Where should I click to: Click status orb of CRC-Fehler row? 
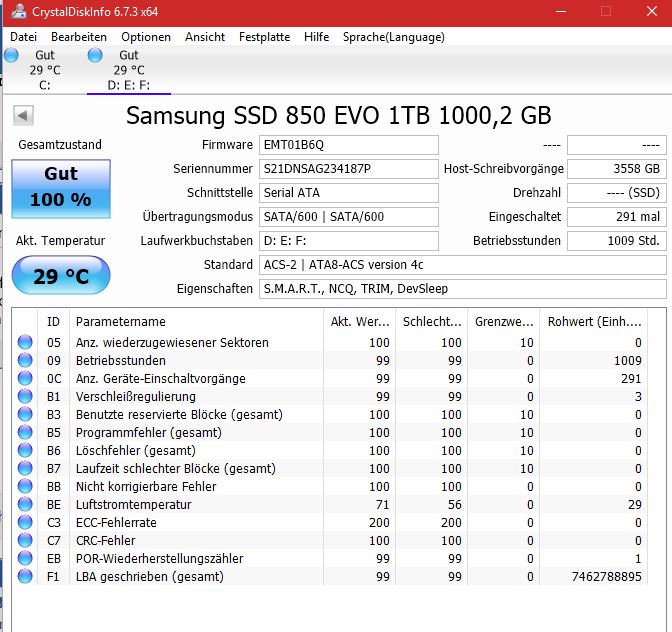tap(25, 540)
